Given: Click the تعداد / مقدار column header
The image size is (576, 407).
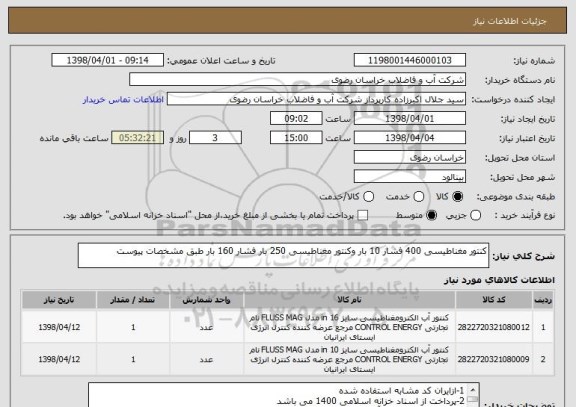Looking at the screenshot, I should 133,300.
